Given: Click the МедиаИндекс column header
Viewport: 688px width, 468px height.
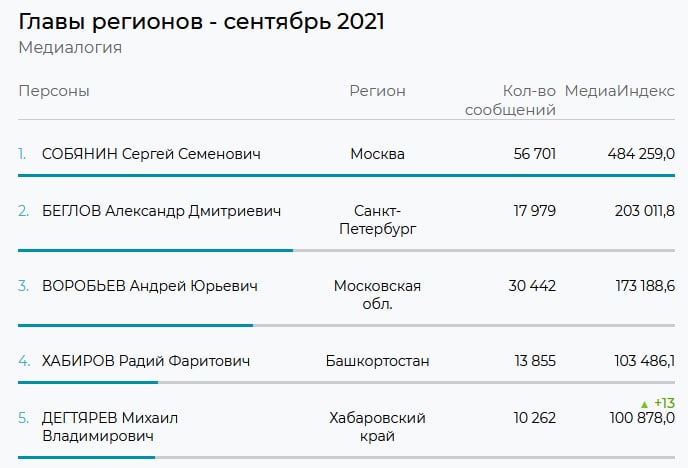Looking at the screenshot, I should pyautogui.click(x=620, y=91).
